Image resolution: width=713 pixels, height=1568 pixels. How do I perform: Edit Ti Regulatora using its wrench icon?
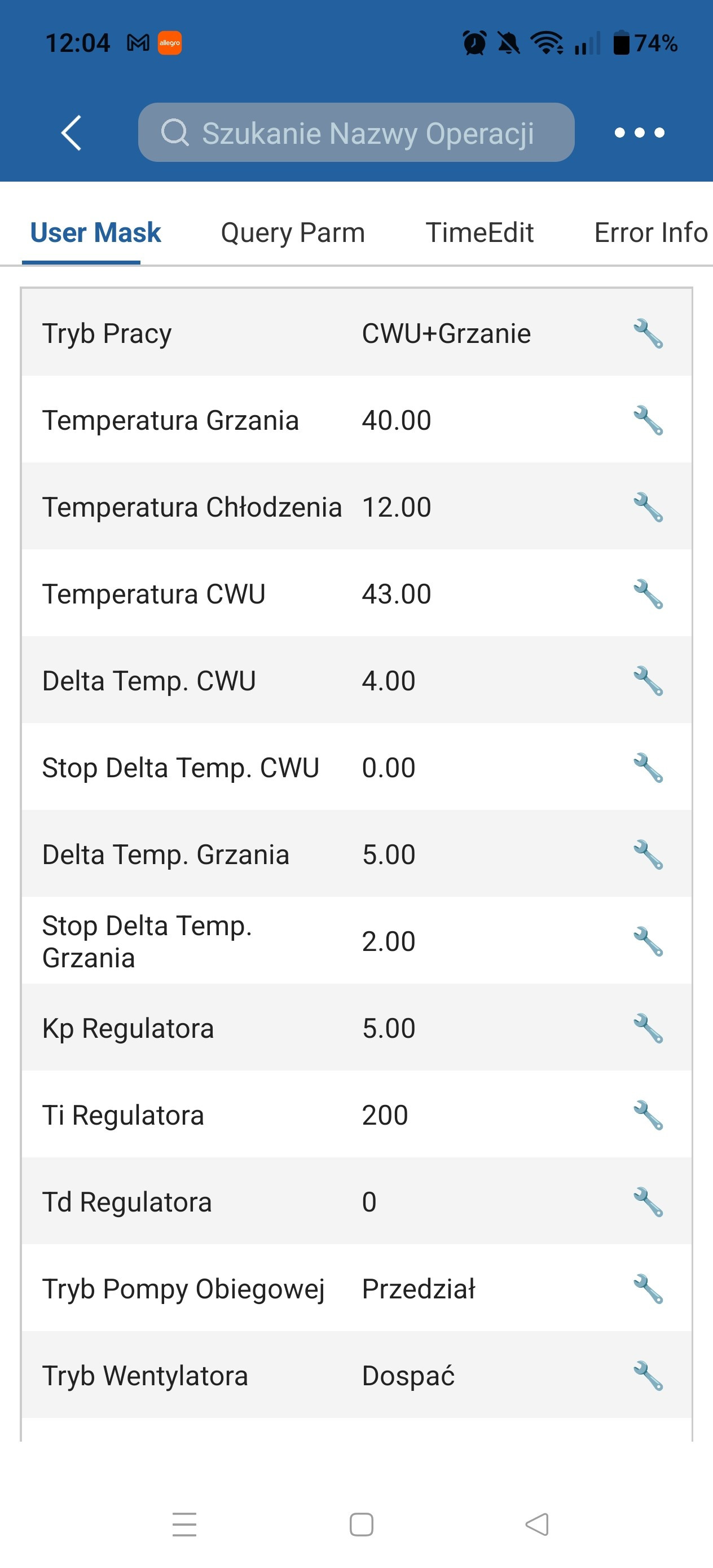coord(648,1116)
